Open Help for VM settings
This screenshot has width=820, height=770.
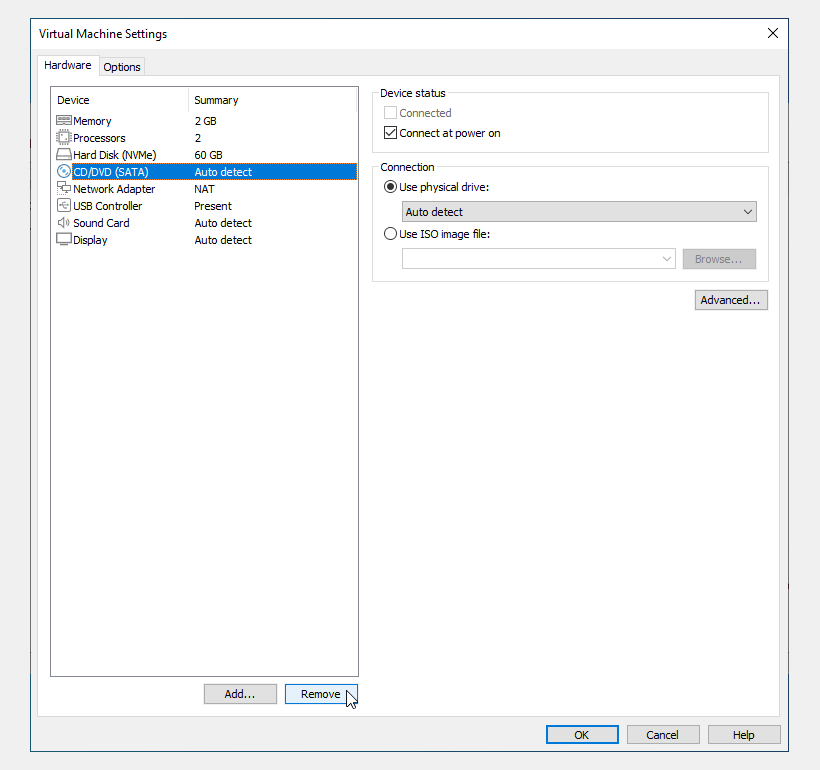click(744, 735)
